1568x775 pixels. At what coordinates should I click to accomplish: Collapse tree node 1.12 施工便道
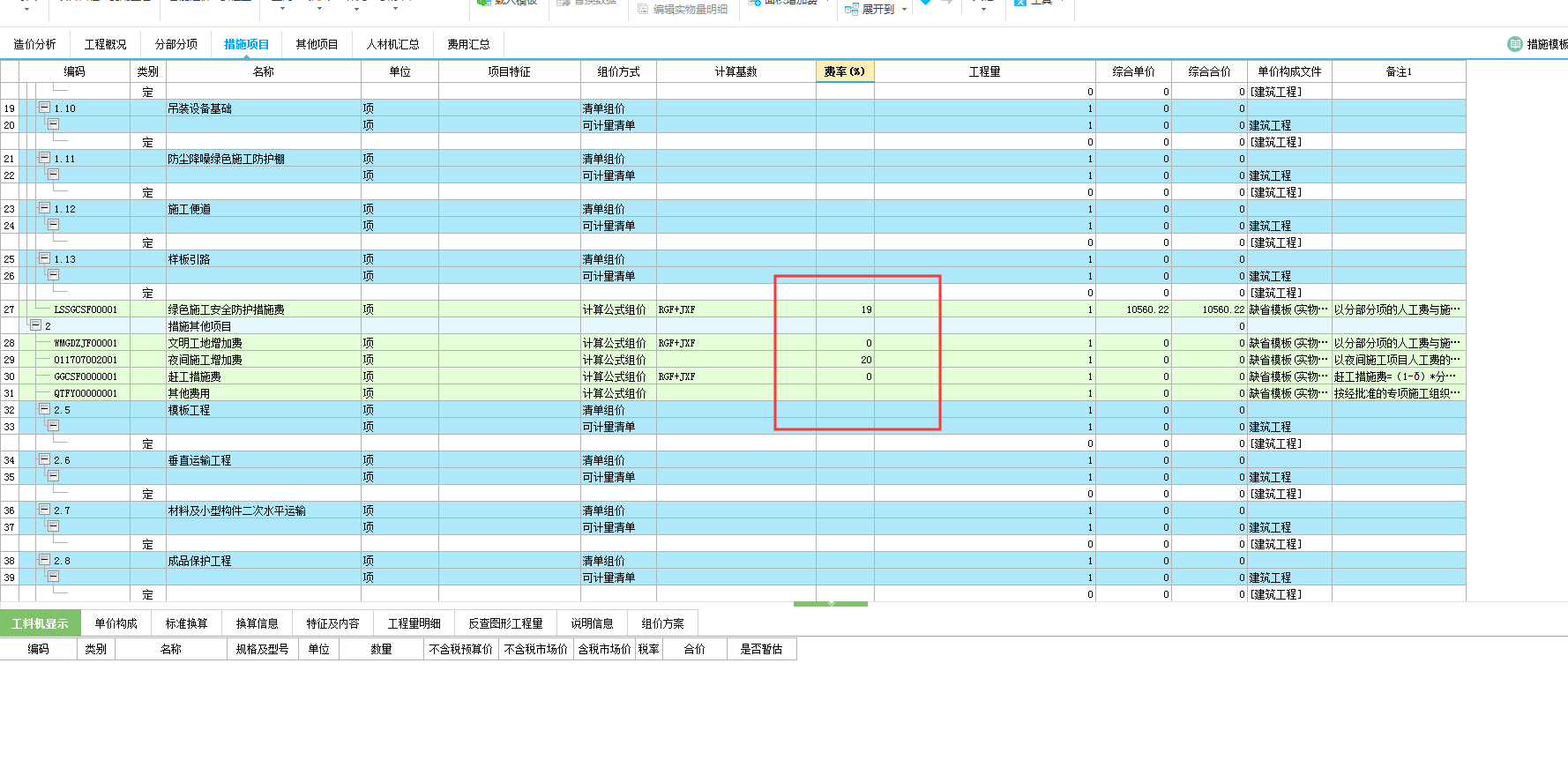(44, 208)
